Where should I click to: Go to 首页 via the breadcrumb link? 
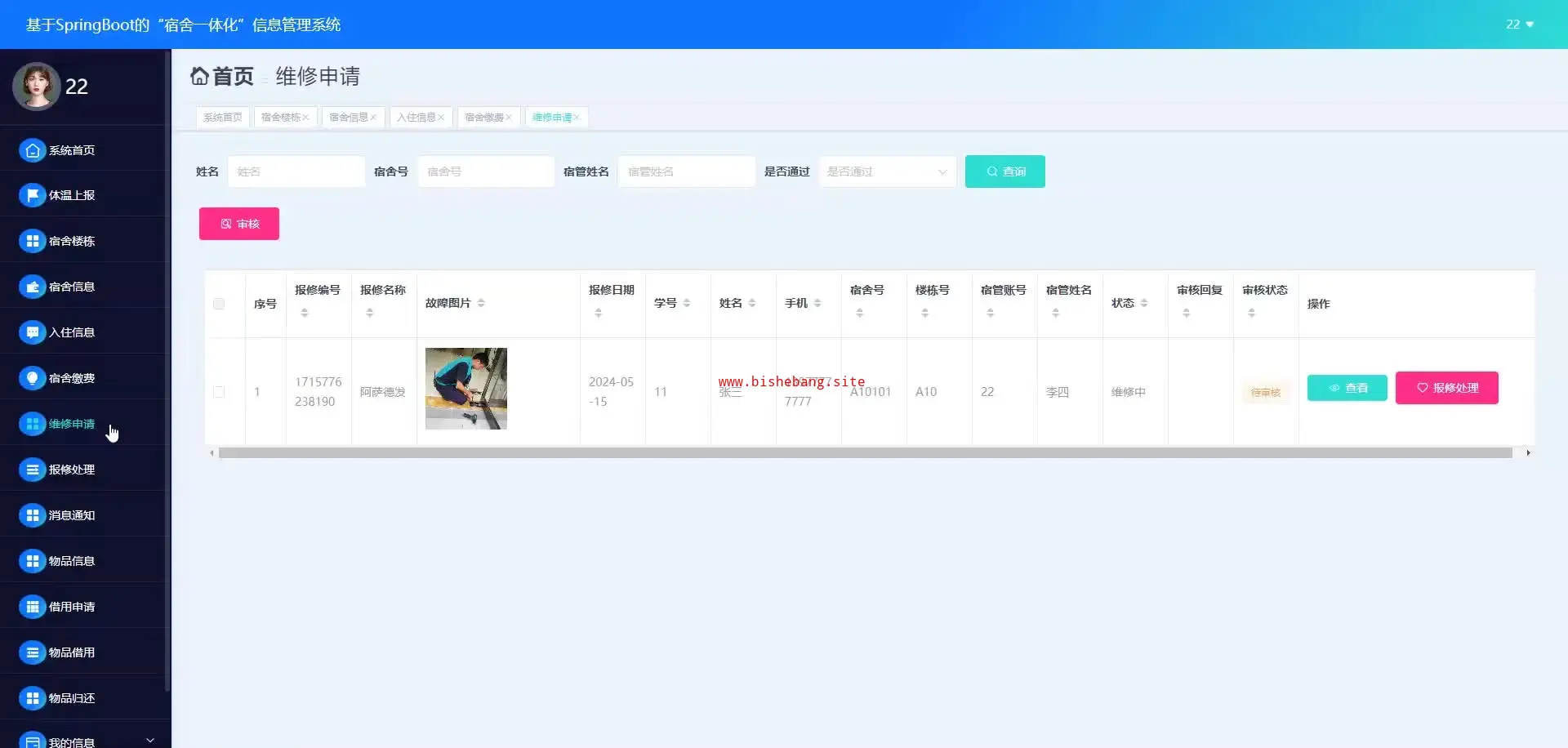233,76
